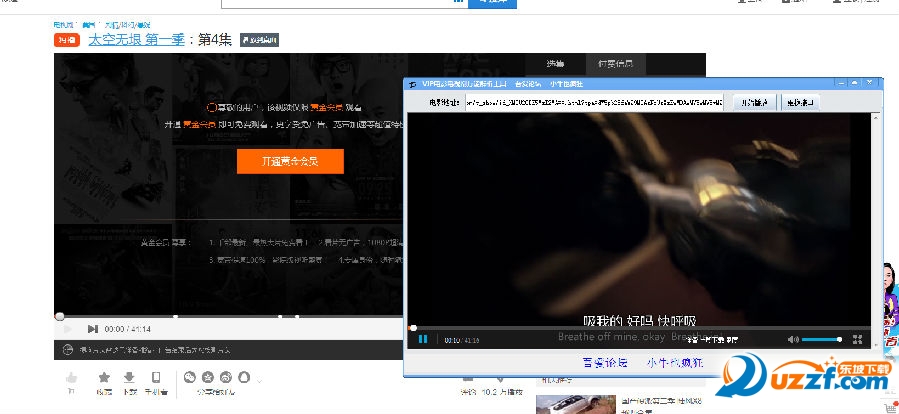
Task: Expand more share options chevron
Action: (x=260, y=380)
